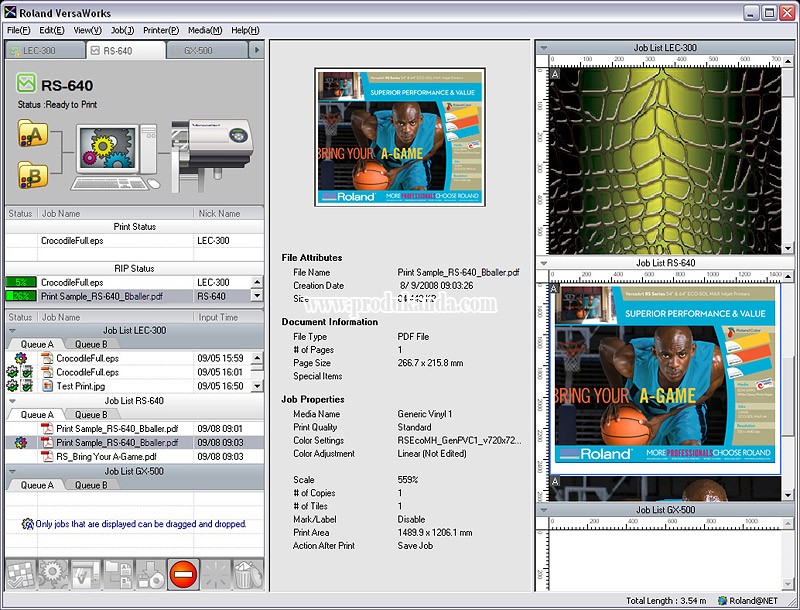Click the save-to-disc icon in bottom toolbar
800x610 pixels.
click(x=150, y=576)
